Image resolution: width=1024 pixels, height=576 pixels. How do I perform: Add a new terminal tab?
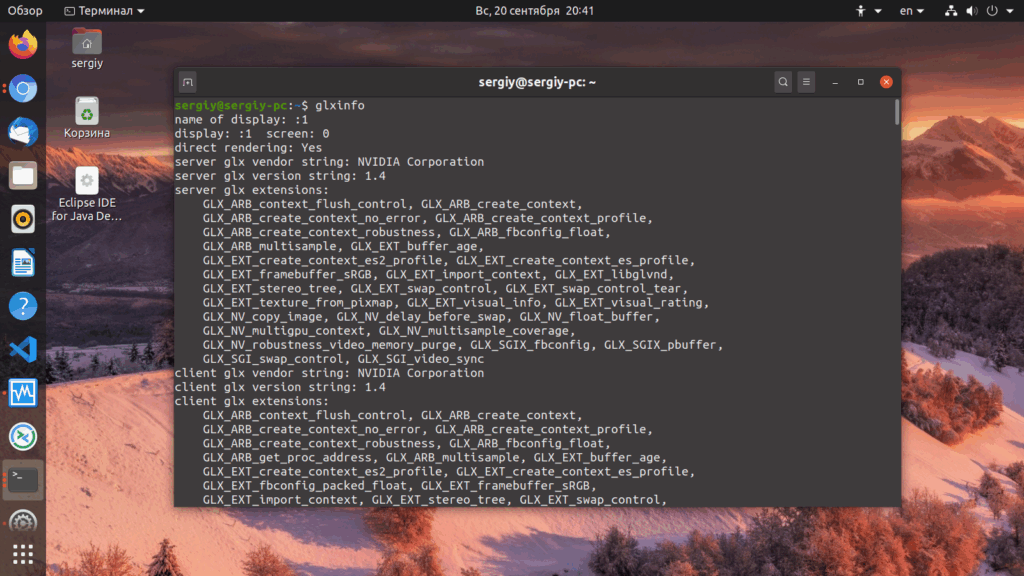click(x=188, y=82)
